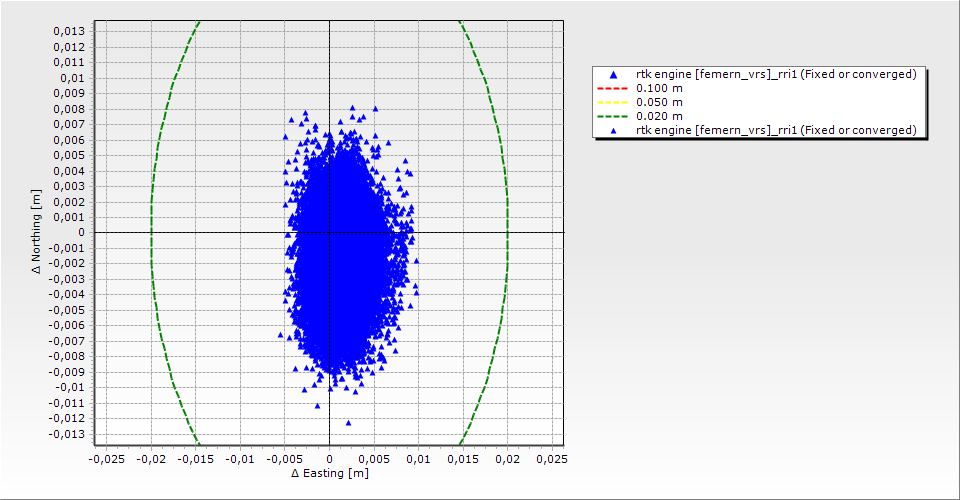The image size is (960, 500).
Task: Click green circle's left crossing of zero Northing line
Action: [151, 232]
